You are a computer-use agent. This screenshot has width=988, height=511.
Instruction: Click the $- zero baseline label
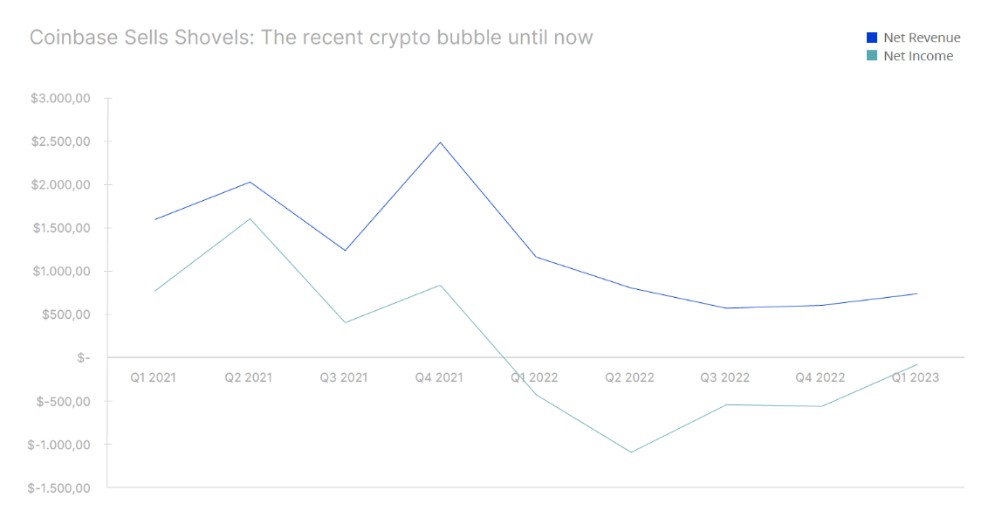click(83, 358)
